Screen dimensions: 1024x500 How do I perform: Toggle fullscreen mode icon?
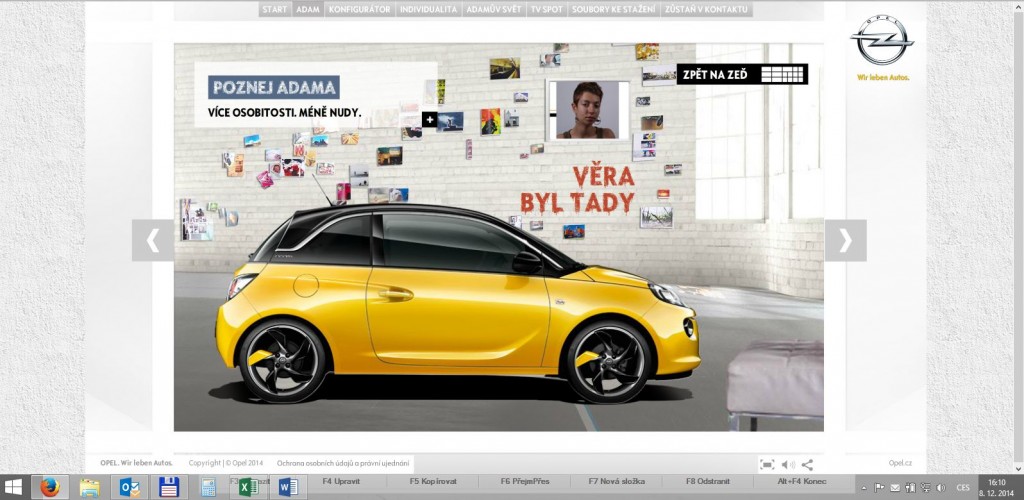click(767, 464)
